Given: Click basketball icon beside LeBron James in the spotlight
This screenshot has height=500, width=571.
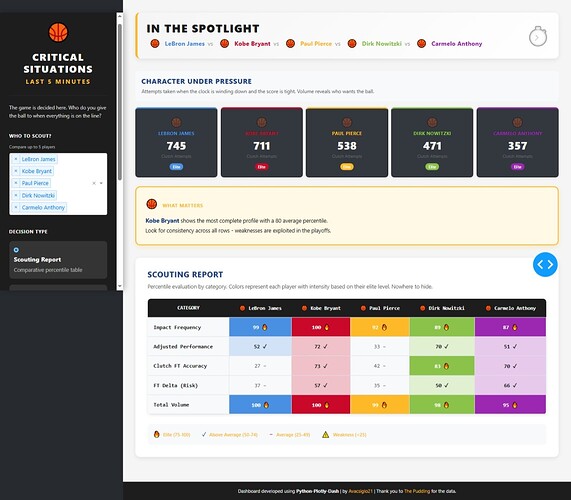Looking at the screenshot, I should pyautogui.click(x=155, y=44).
